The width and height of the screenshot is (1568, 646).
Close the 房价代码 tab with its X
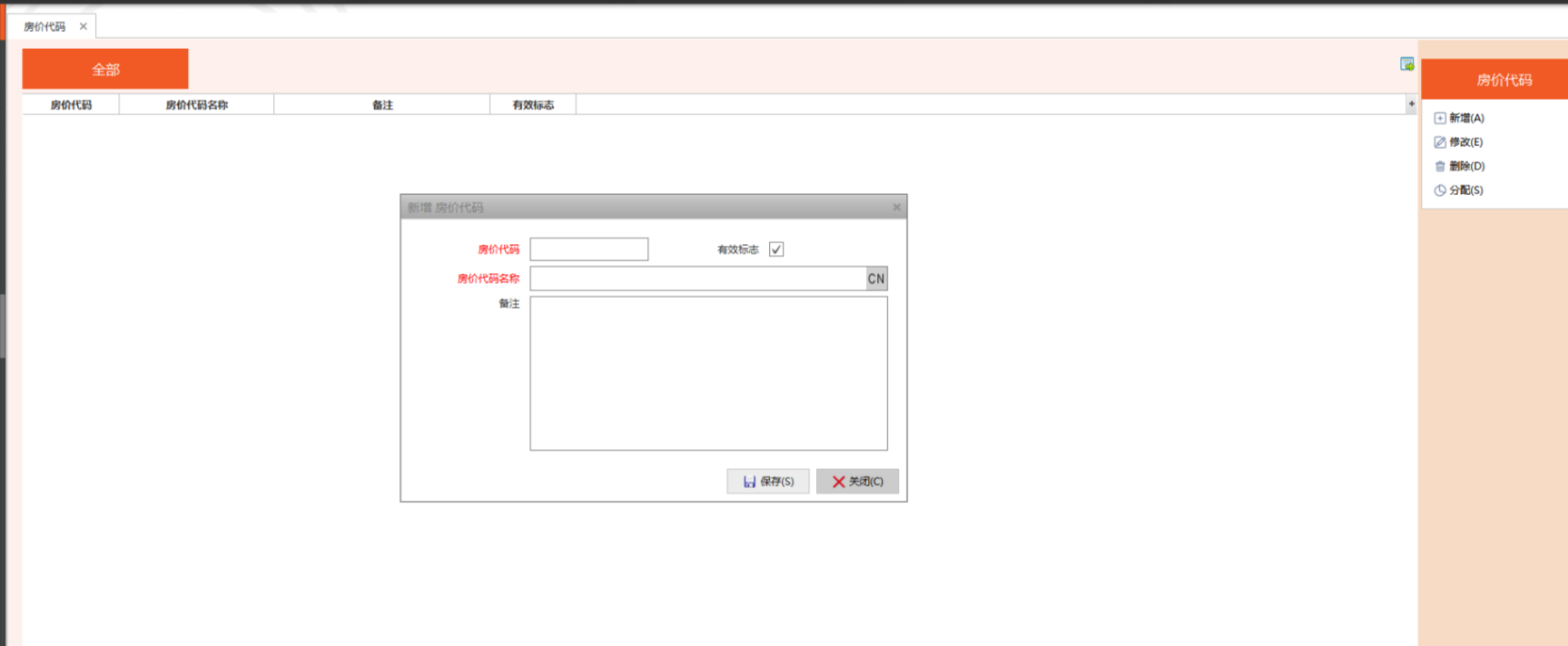tap(84, 26)
